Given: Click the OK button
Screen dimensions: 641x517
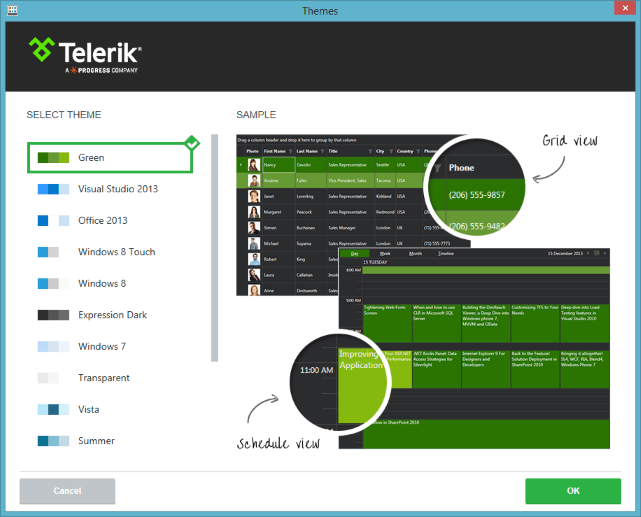Looking at the screenshot, I should [573, 491].
